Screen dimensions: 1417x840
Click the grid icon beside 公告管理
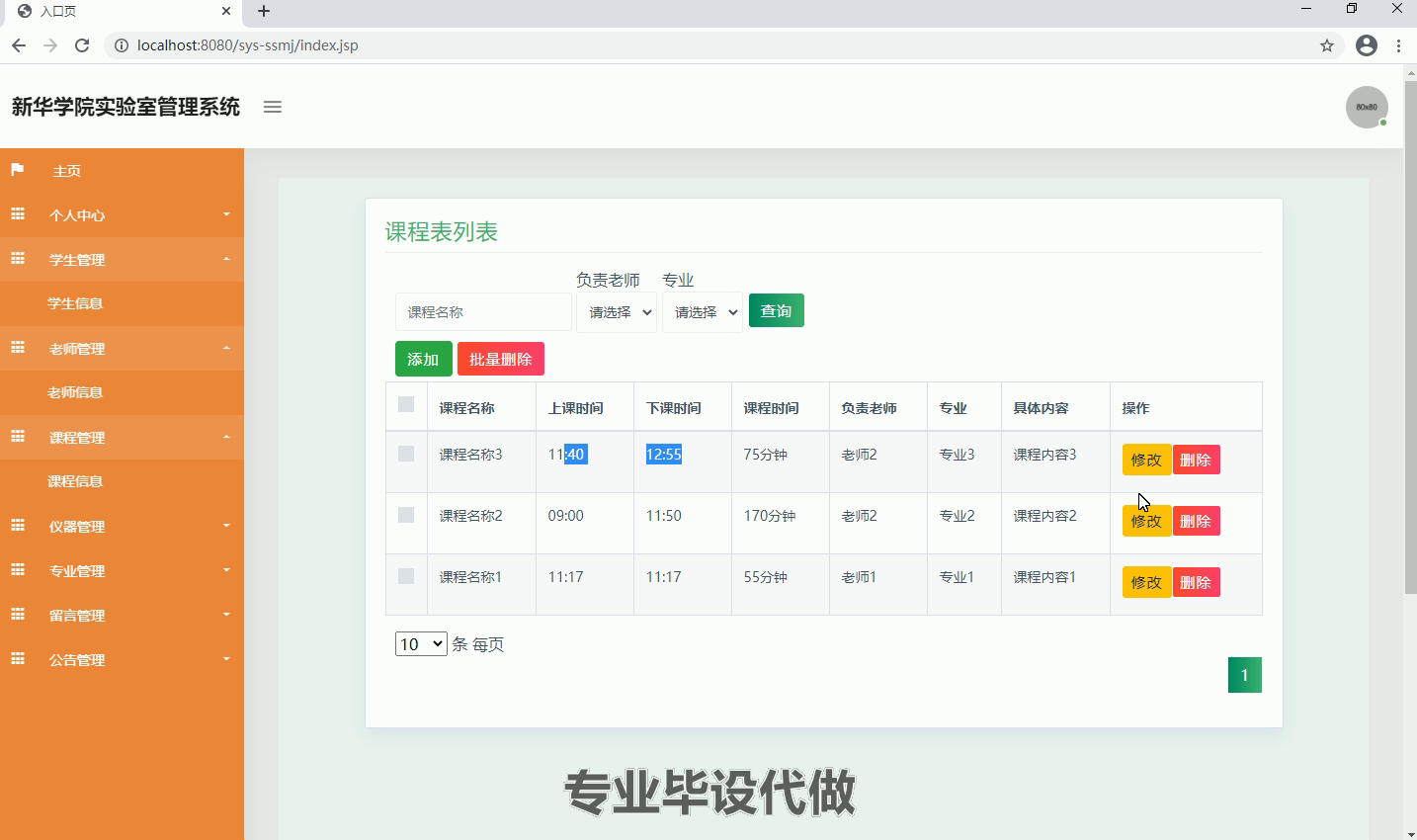point(18,659)
